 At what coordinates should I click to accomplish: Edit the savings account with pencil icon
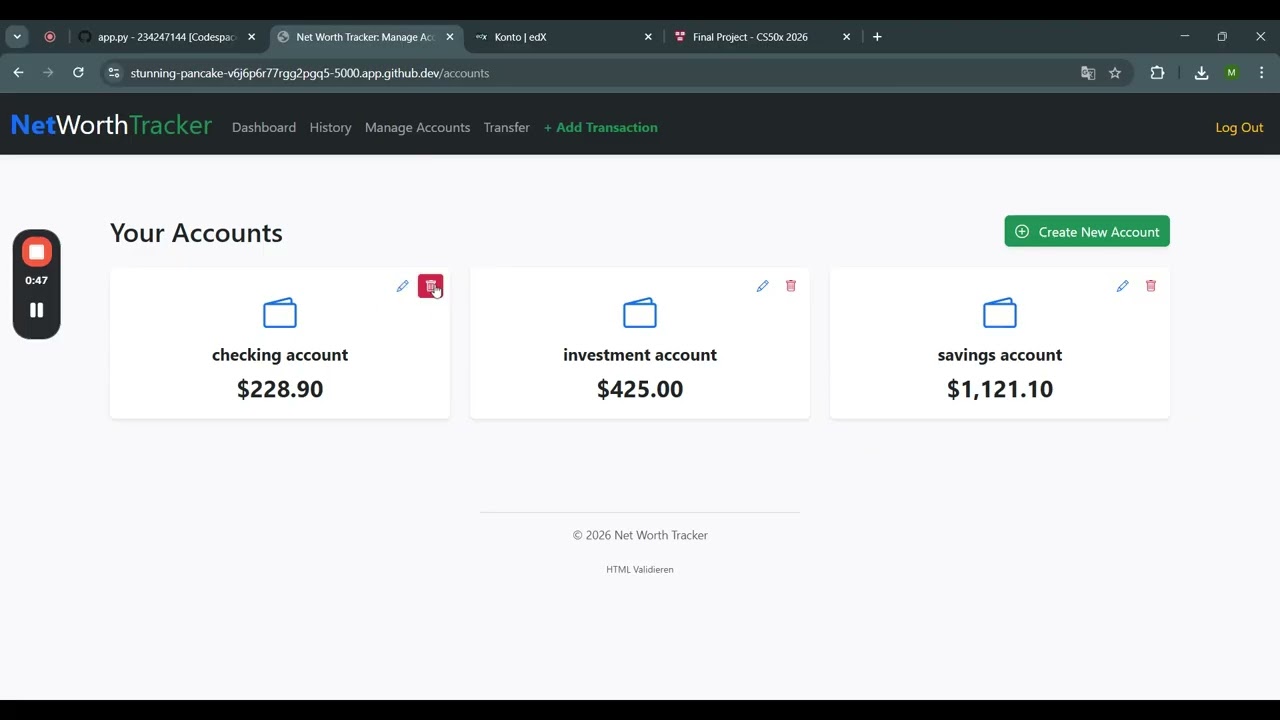click(x=1122, y=286)
